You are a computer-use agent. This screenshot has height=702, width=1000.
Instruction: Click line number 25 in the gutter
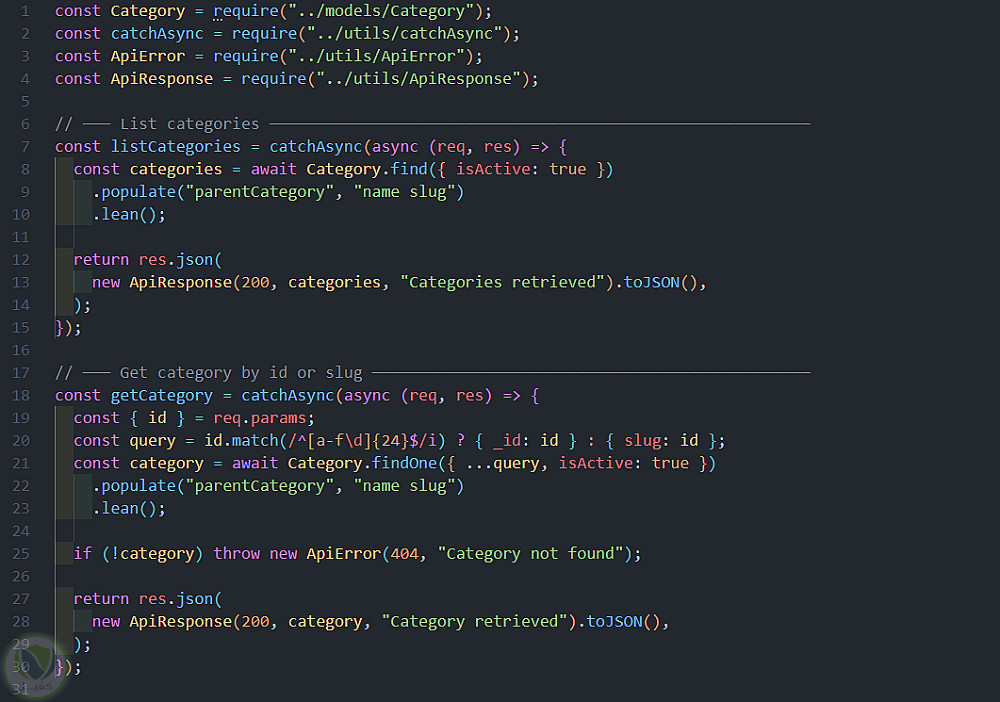point(20,554)
